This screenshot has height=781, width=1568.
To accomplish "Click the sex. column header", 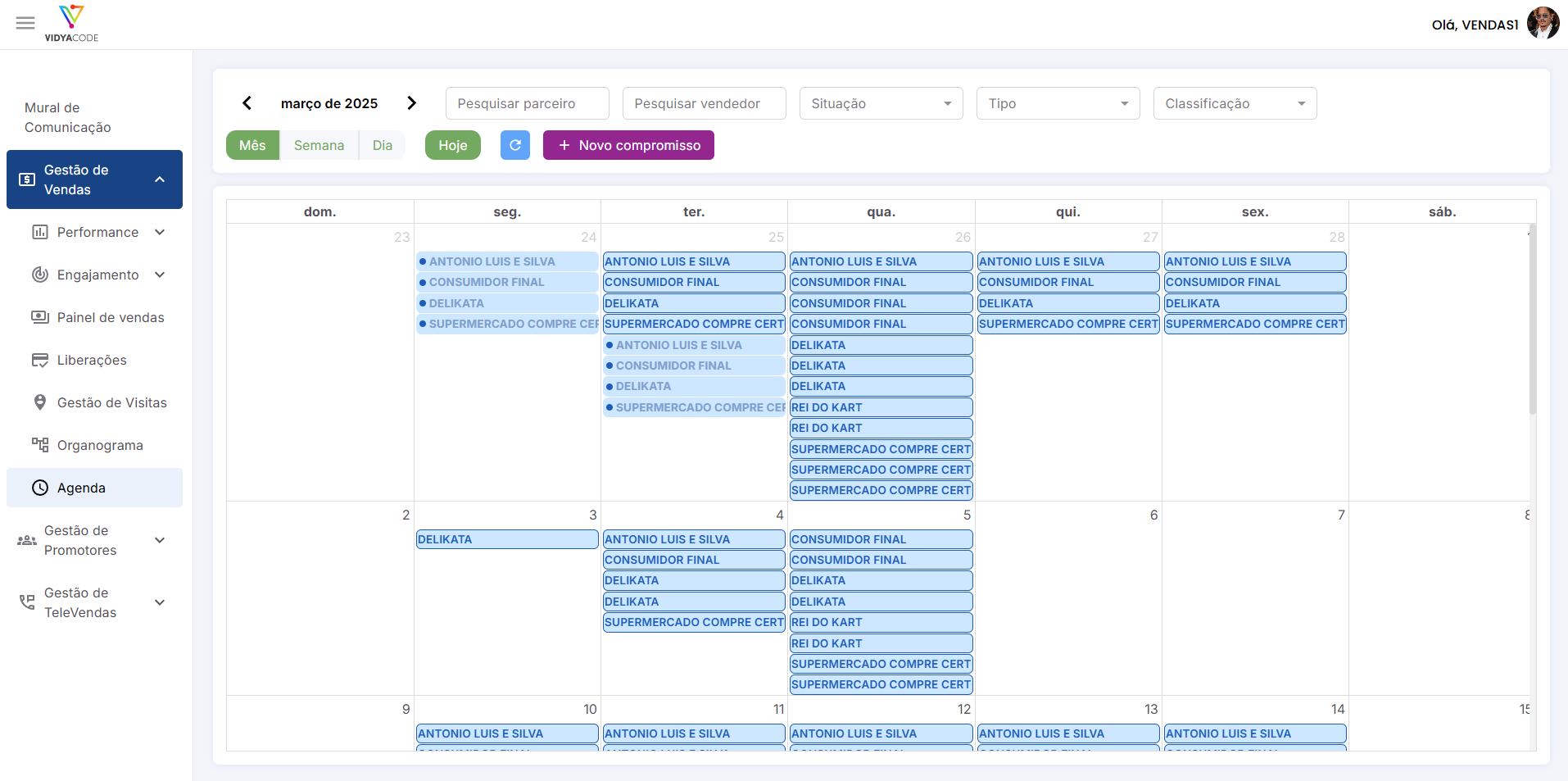I will pos(1255,211).
